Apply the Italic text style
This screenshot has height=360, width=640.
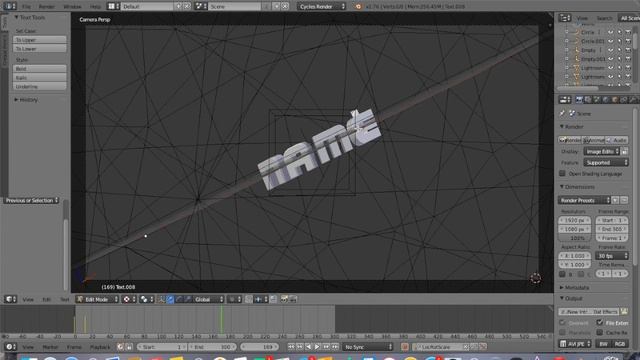(x=40, y=78)
